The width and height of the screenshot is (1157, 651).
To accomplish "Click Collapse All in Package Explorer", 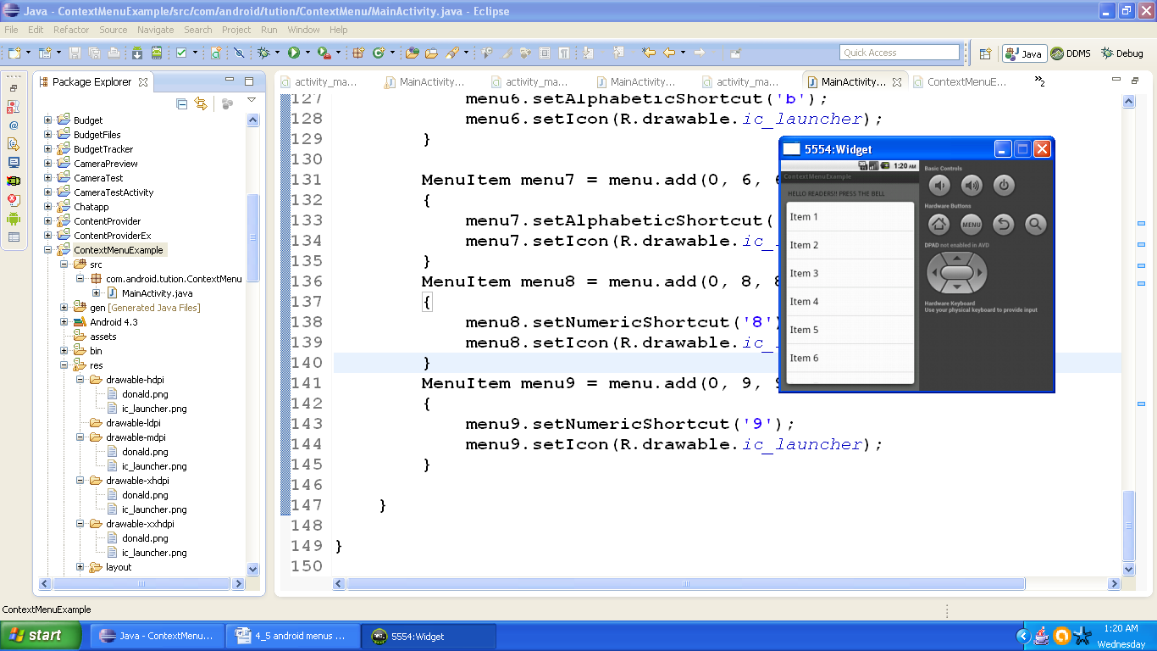I will [182, 104].
